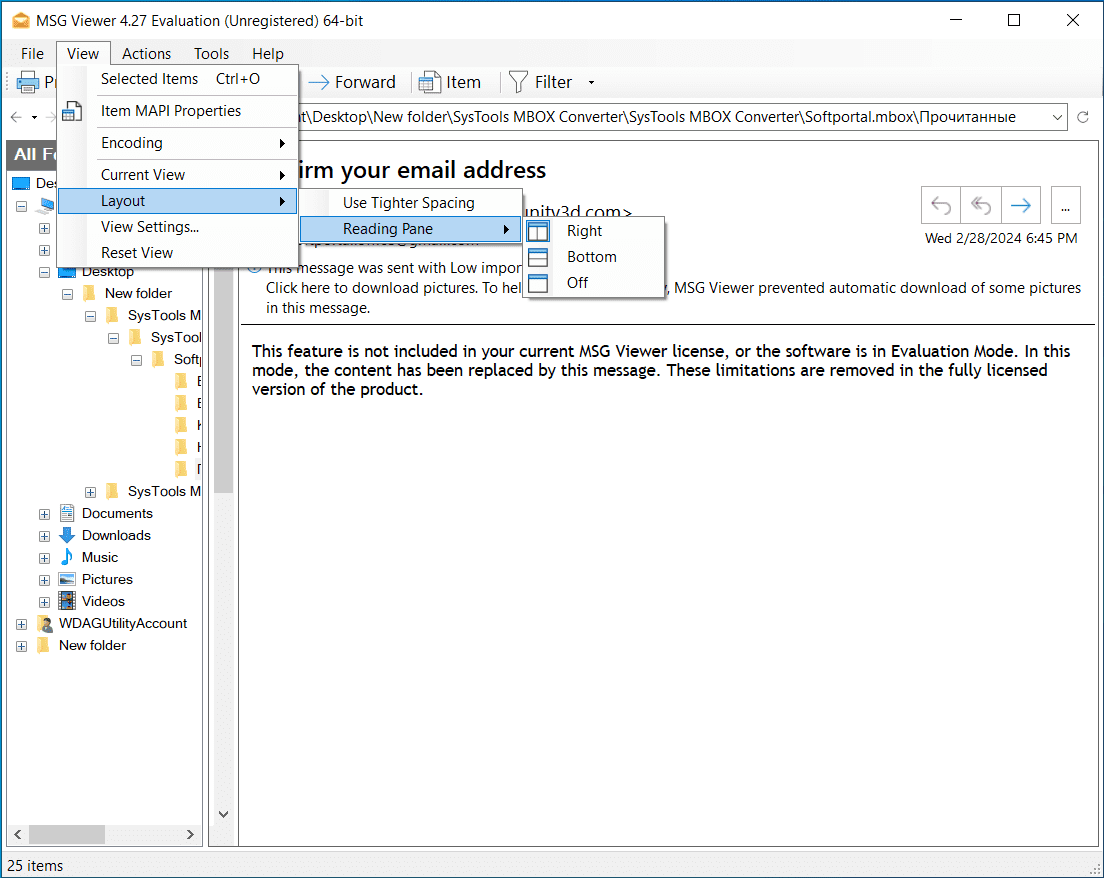
Task: Click the Print toolbar icon
Action: point(28,82)
